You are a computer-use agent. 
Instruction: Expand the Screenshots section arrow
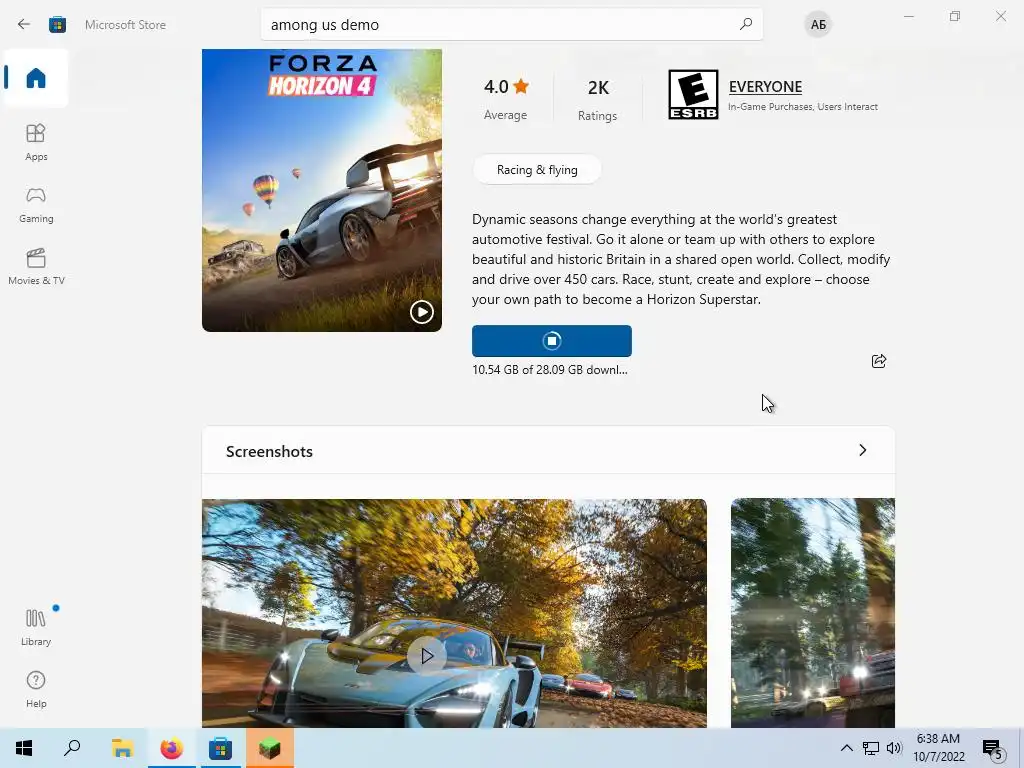point(863,450)
